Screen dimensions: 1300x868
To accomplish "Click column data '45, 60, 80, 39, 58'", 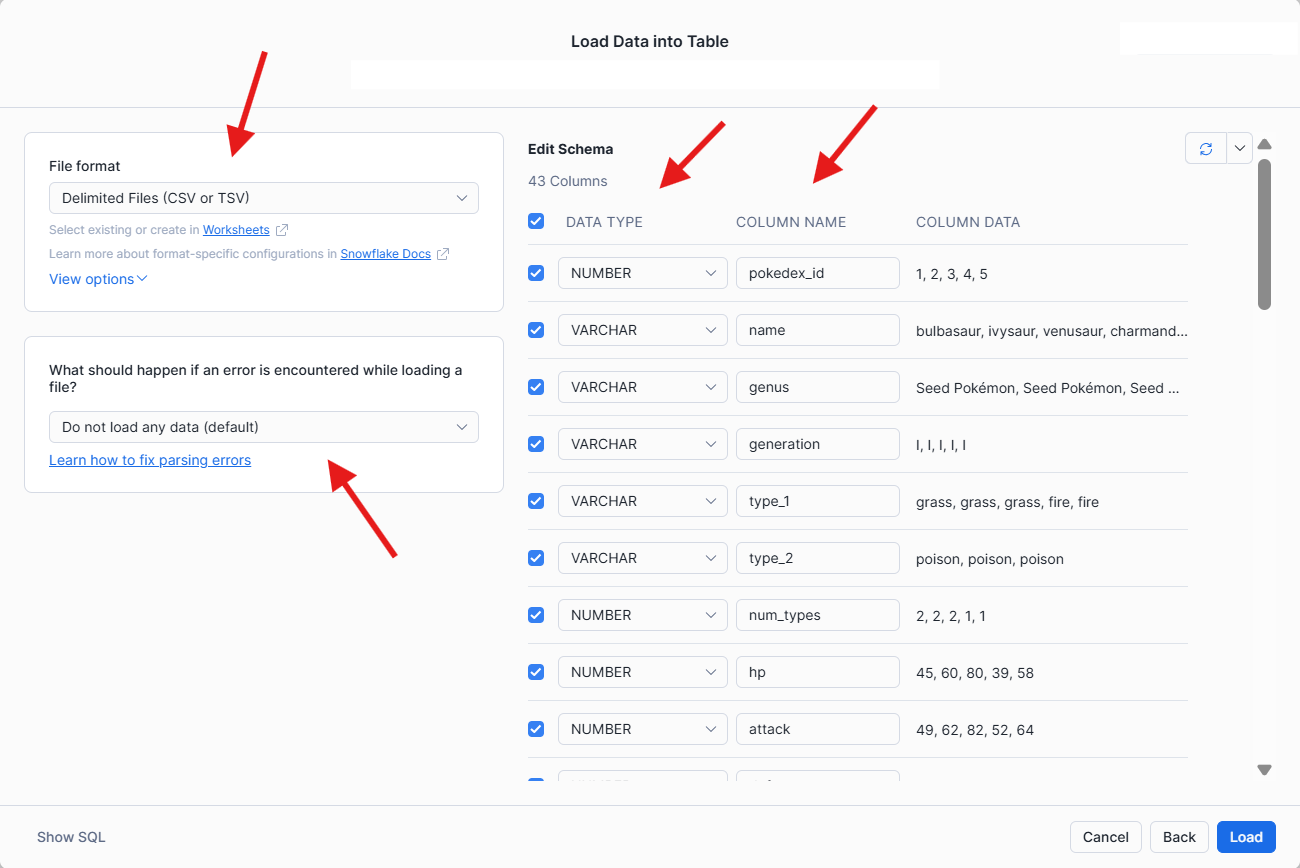I will click(x=975, y=672).
